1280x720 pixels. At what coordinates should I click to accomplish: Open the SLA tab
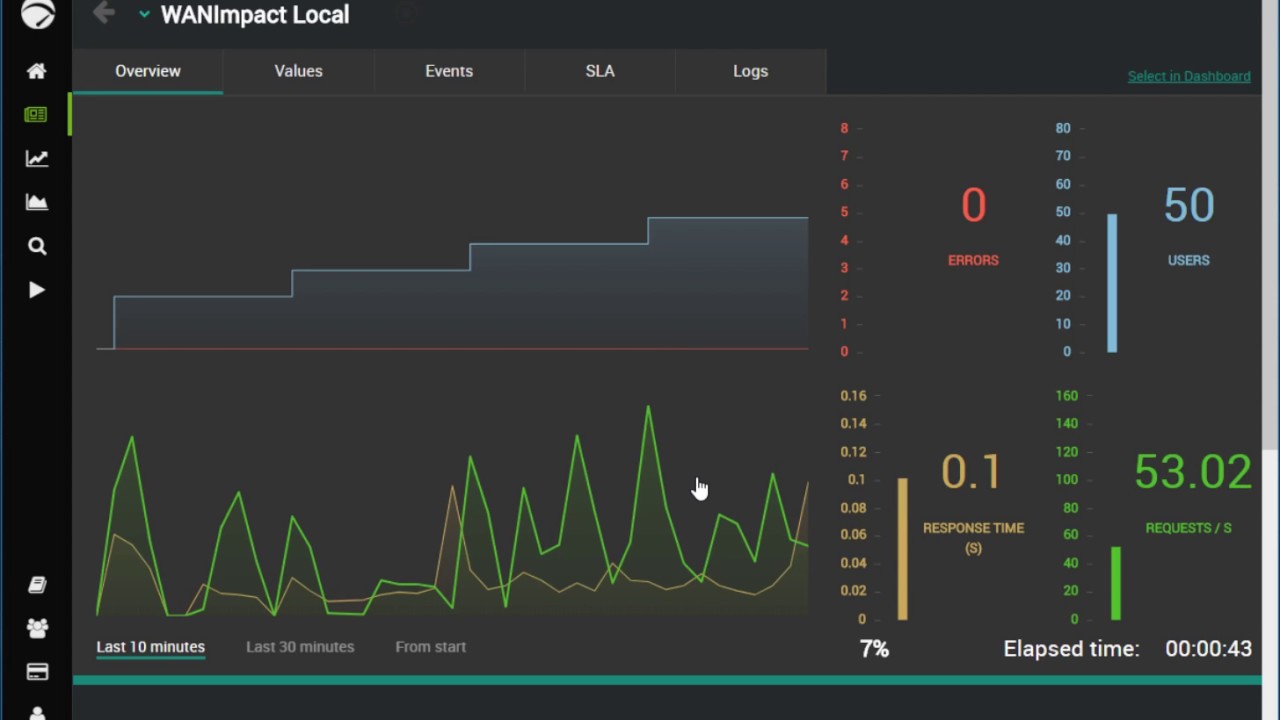[600, 71]
